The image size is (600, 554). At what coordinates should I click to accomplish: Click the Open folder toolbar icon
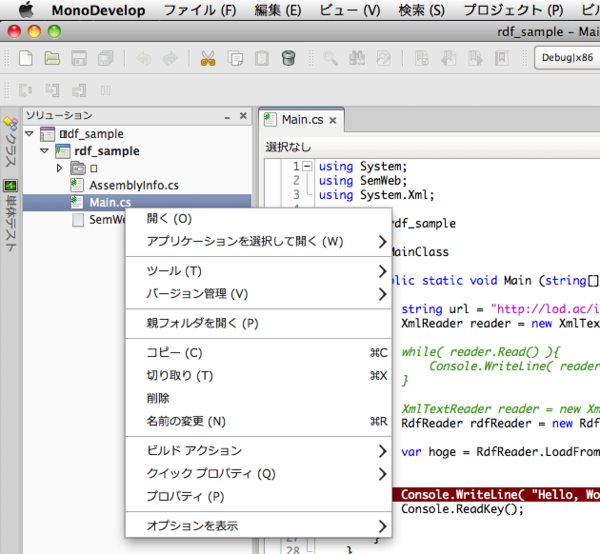click(x=52, y=58)
